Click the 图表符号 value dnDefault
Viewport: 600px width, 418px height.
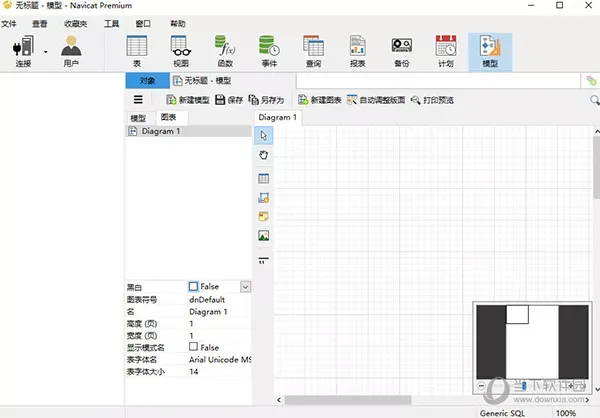click(207, 299)
